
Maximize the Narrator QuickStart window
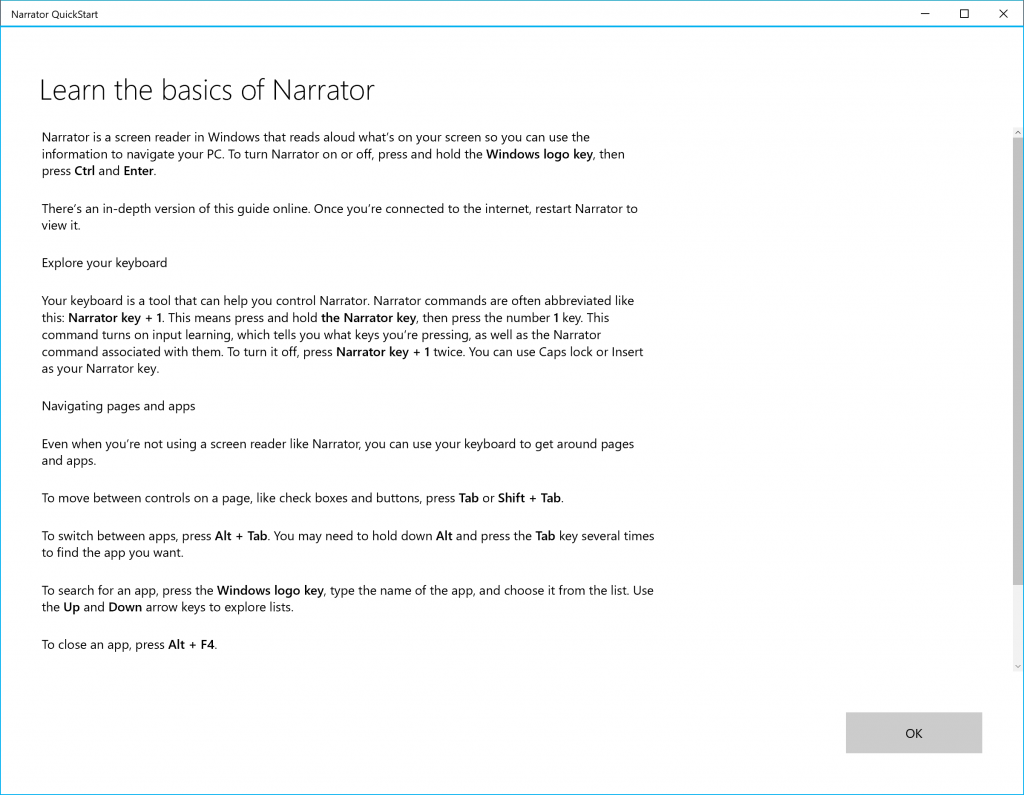(964, 14)
